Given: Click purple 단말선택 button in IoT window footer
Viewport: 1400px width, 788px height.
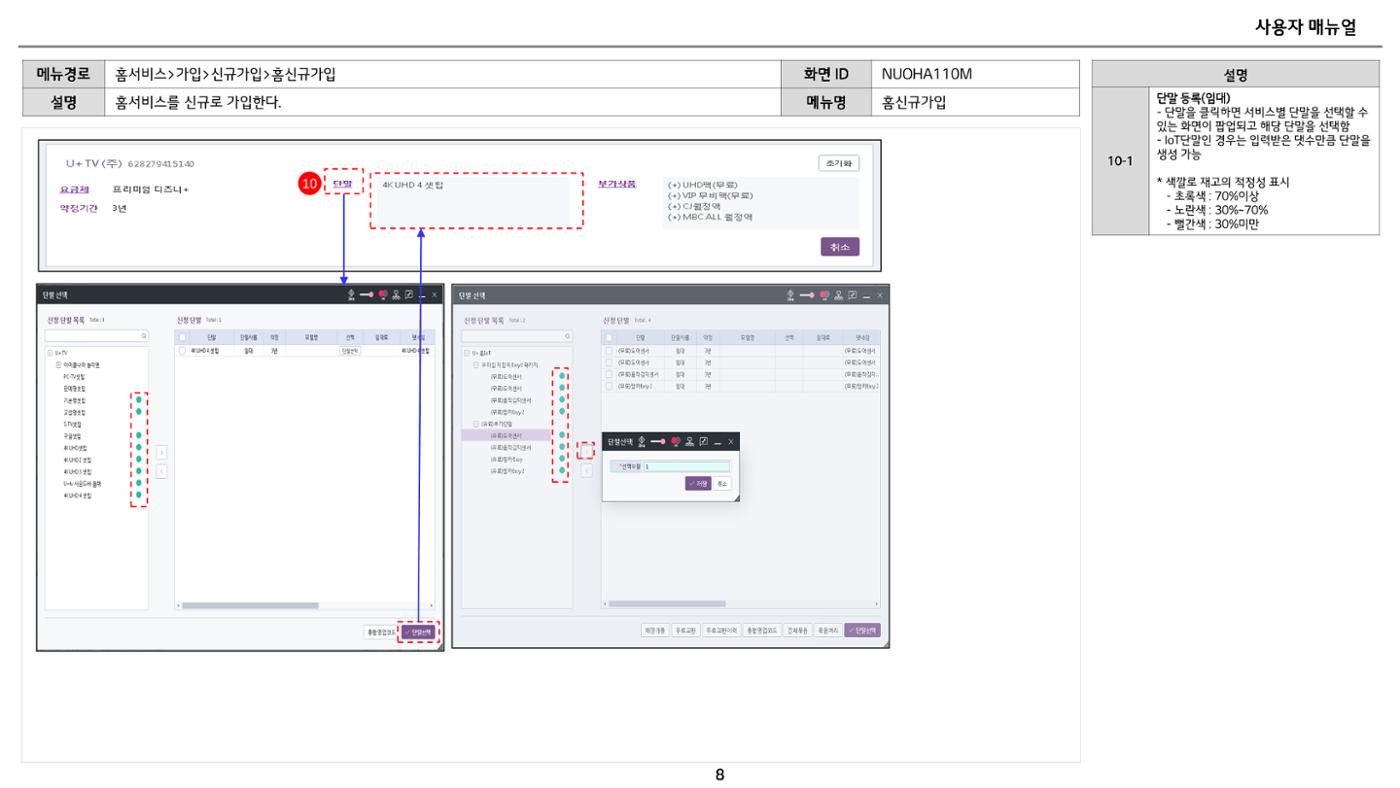Looking at the screenshot, I should coord(863,630).
